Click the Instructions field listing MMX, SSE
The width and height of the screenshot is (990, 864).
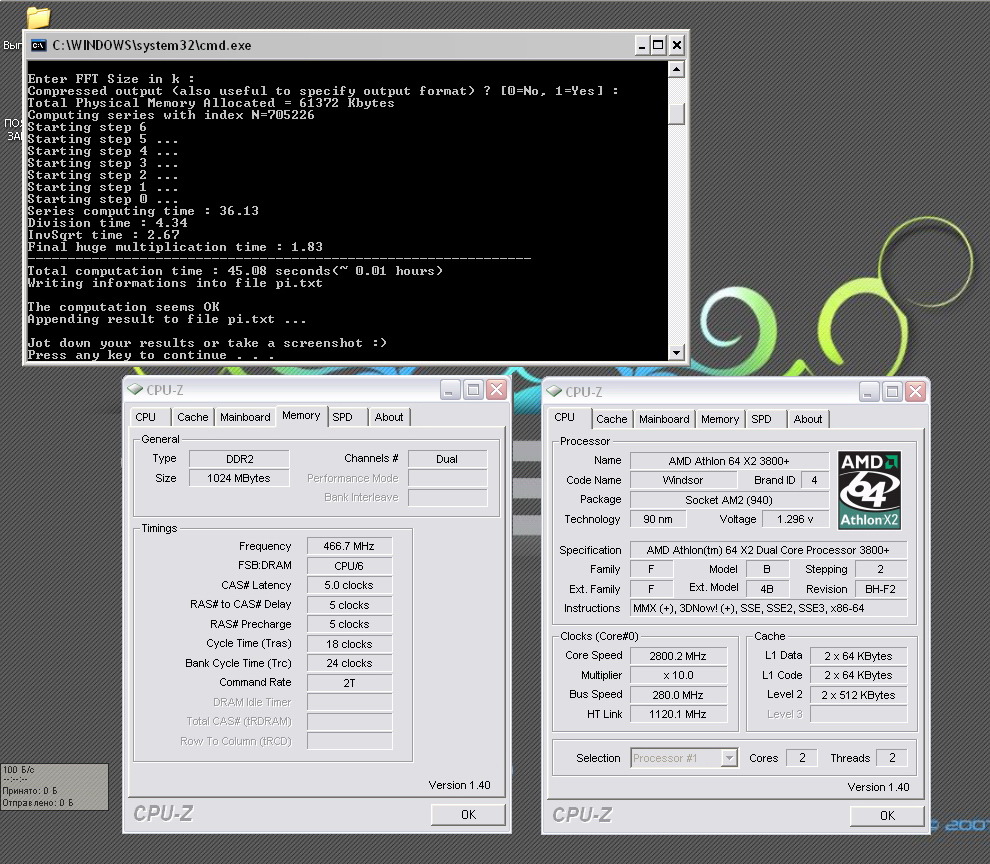pos(768,608)
